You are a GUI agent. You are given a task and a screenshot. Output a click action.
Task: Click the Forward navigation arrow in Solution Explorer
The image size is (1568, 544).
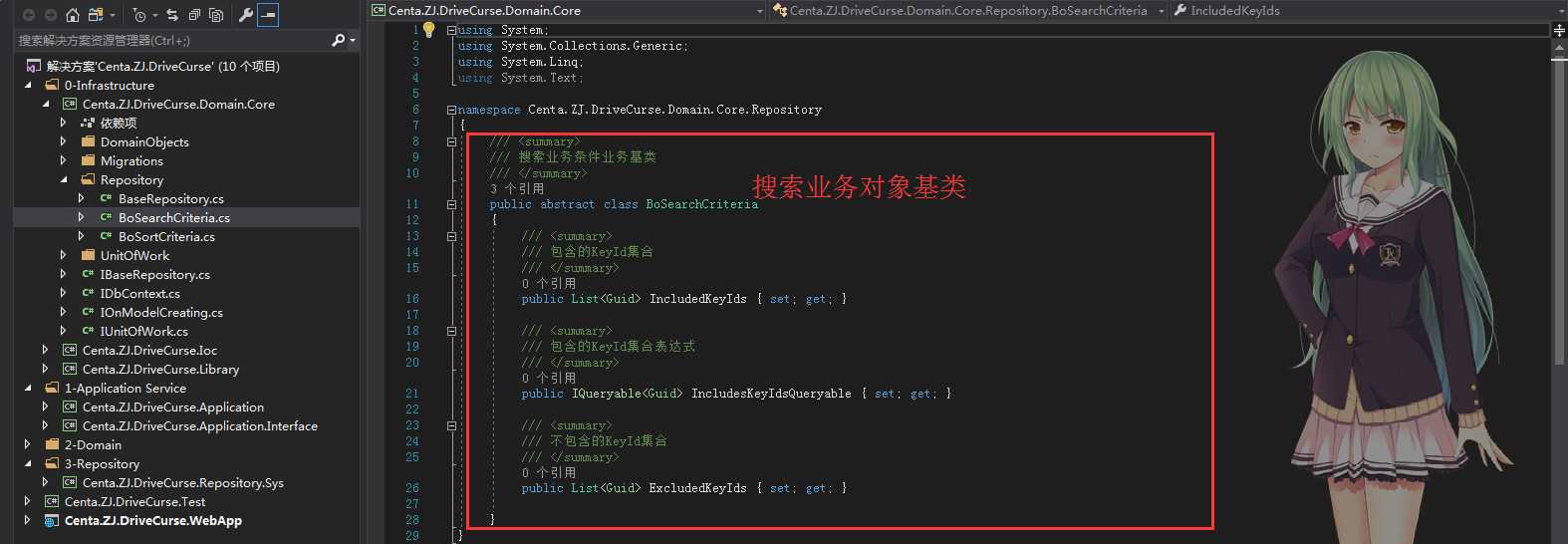click(x=51, y=15)
